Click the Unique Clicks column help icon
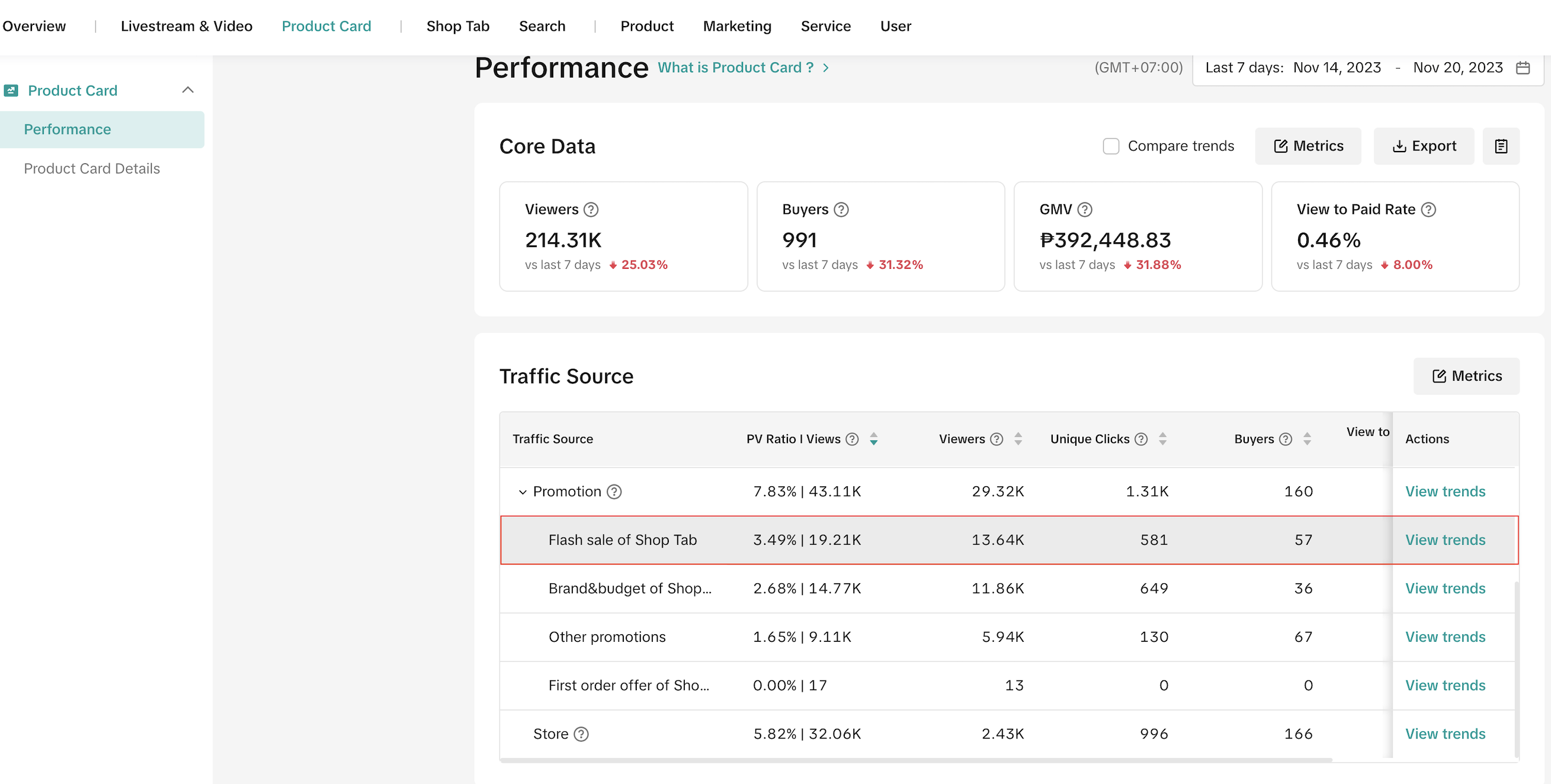Screen dimensions: 1551x784 1140,439
